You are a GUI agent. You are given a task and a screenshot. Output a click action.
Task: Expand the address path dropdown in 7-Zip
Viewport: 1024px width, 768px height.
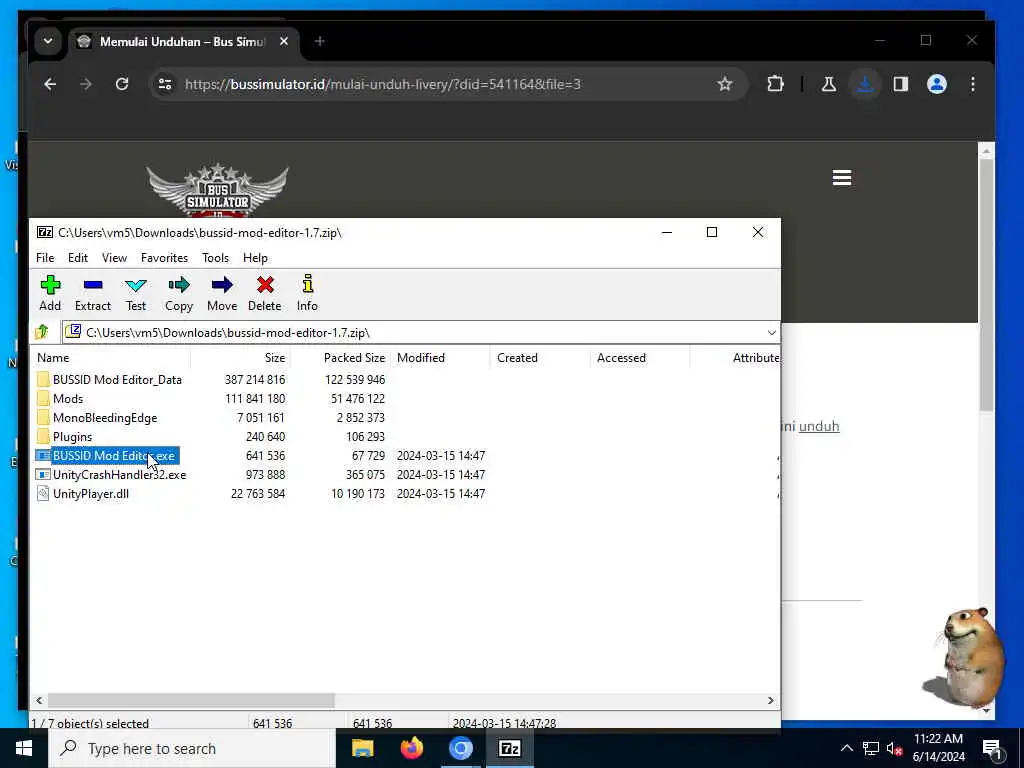771,332
